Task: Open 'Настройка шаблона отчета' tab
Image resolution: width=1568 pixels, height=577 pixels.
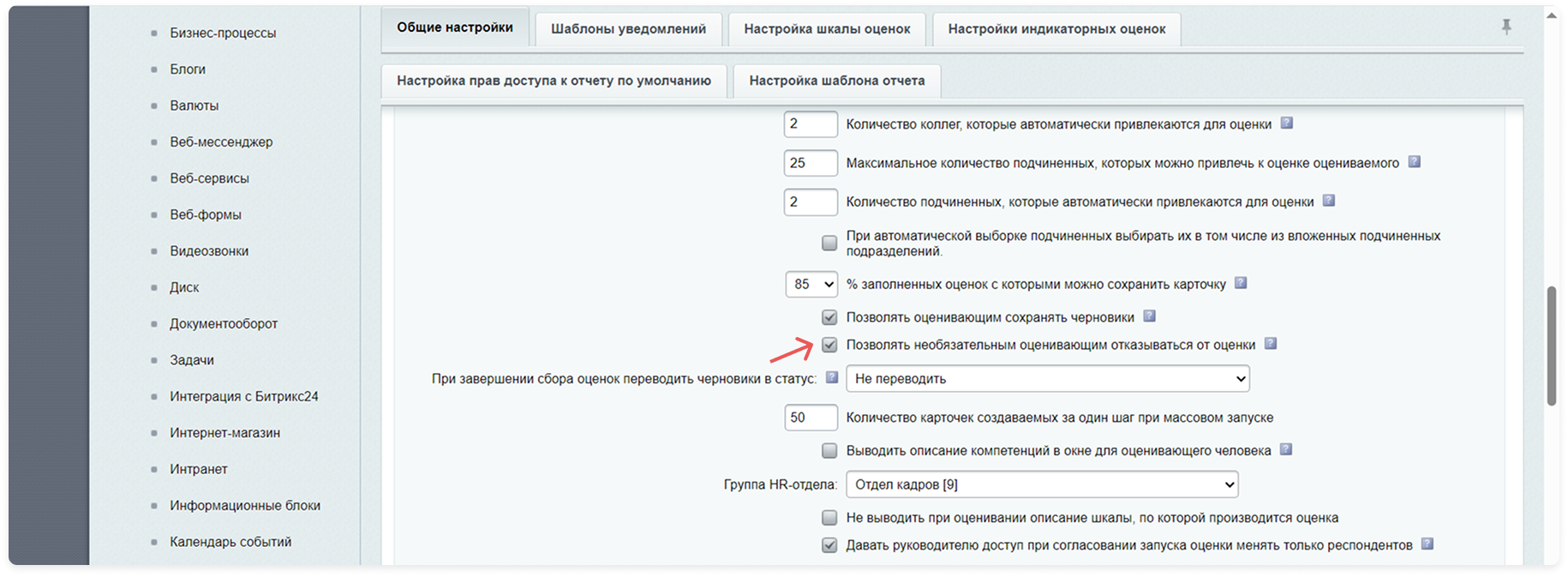Action: (837, 81)
